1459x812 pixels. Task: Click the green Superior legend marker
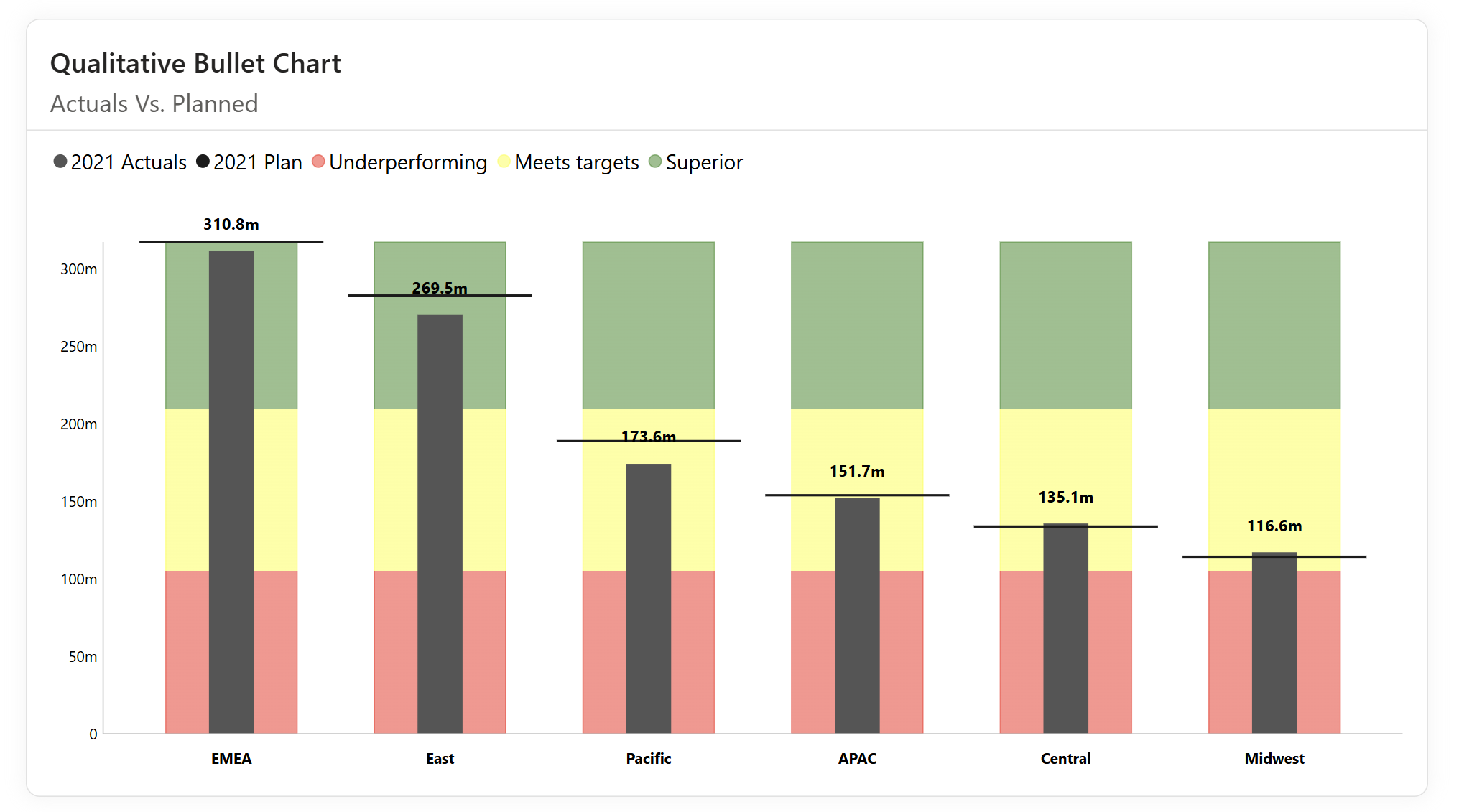tap(654, 162)
